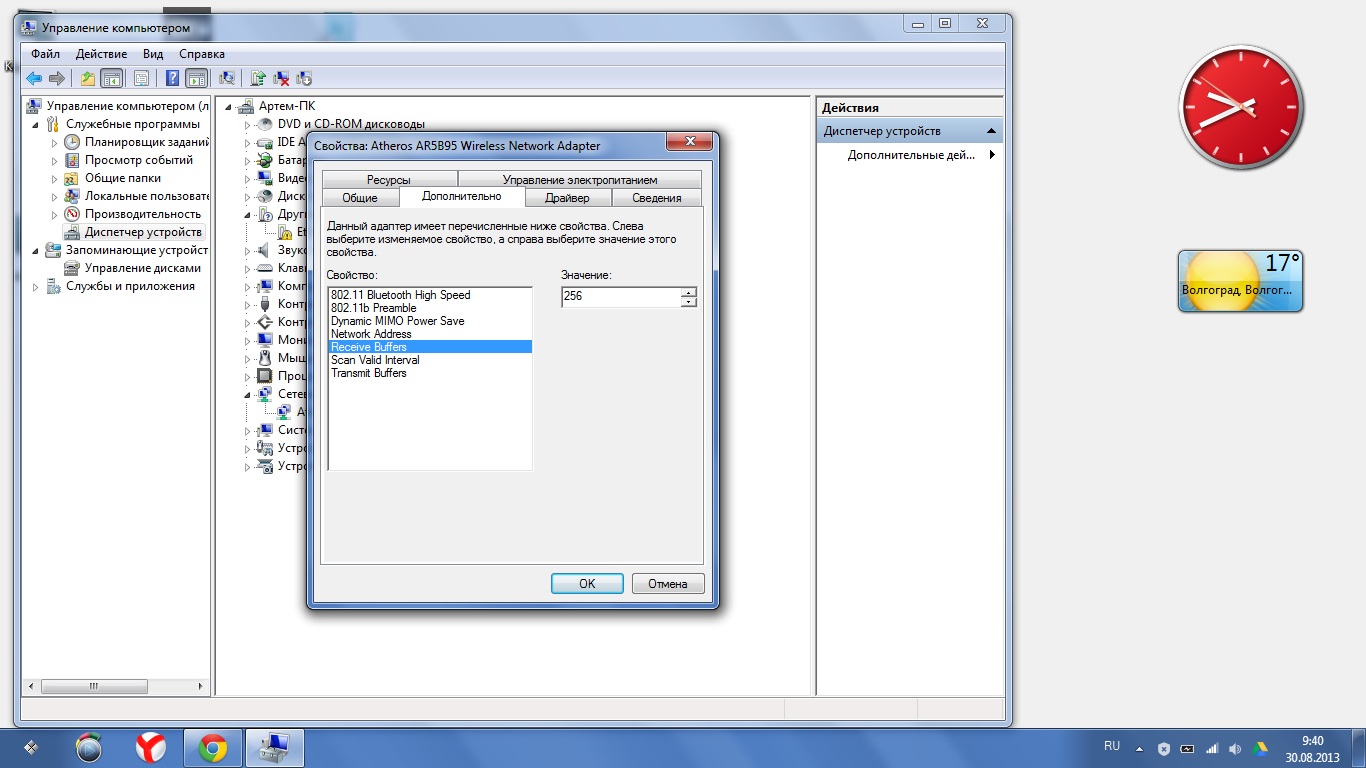Viewport: 1366px width, 768px height.
Task: Expand Службы и приложения node
Action: 37,287
